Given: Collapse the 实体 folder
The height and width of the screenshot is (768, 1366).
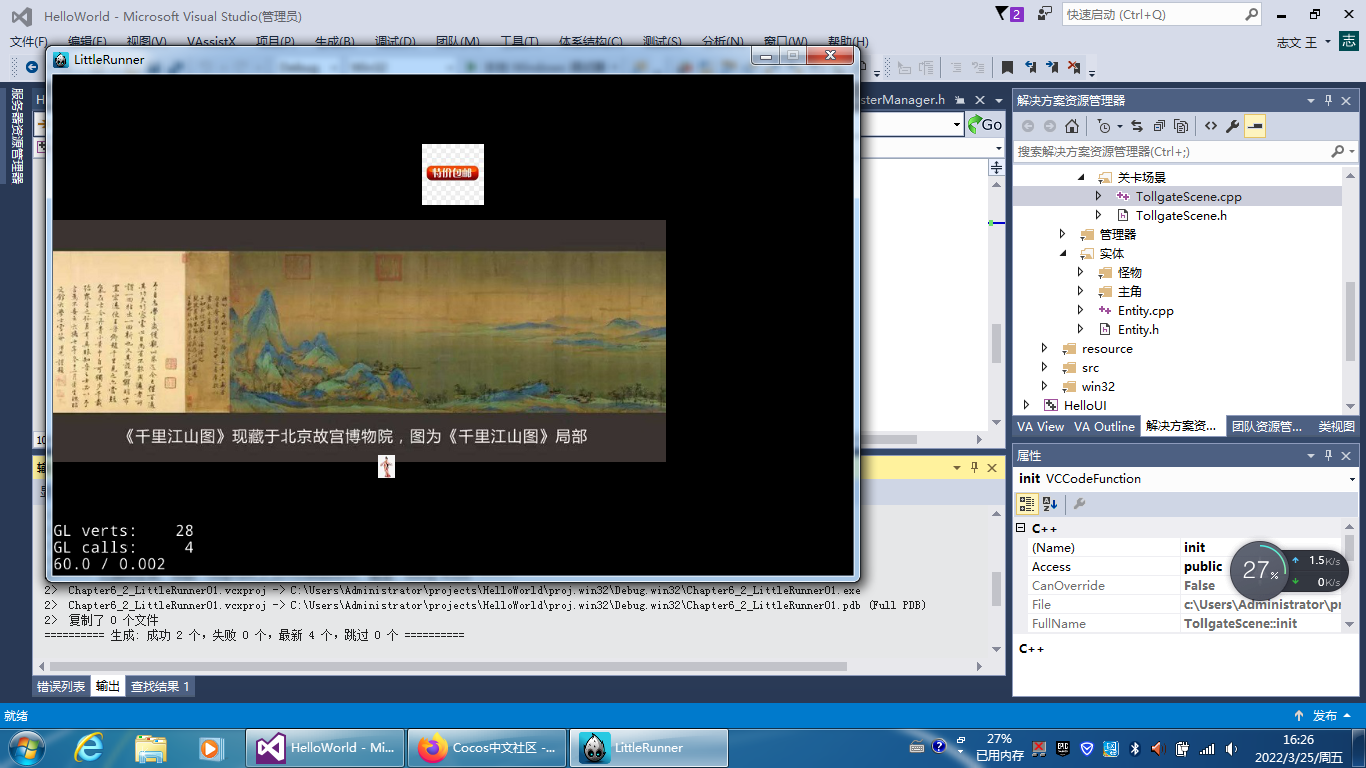Looking at the screenshot, I should (x=1063, y=253).
